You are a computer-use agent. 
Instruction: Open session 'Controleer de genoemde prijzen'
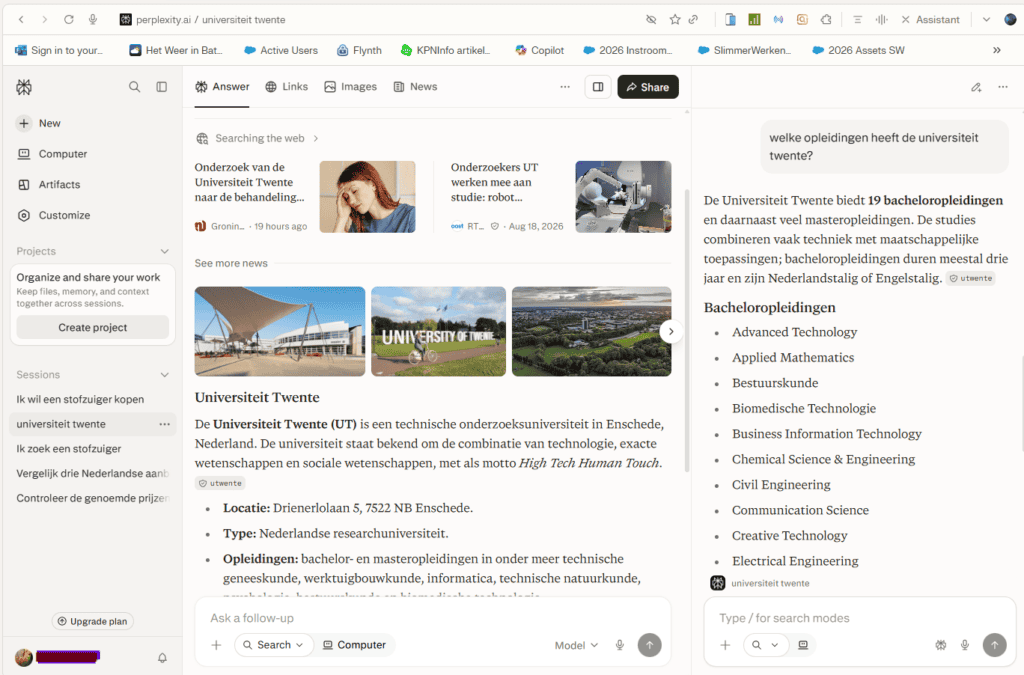(92, 499)
